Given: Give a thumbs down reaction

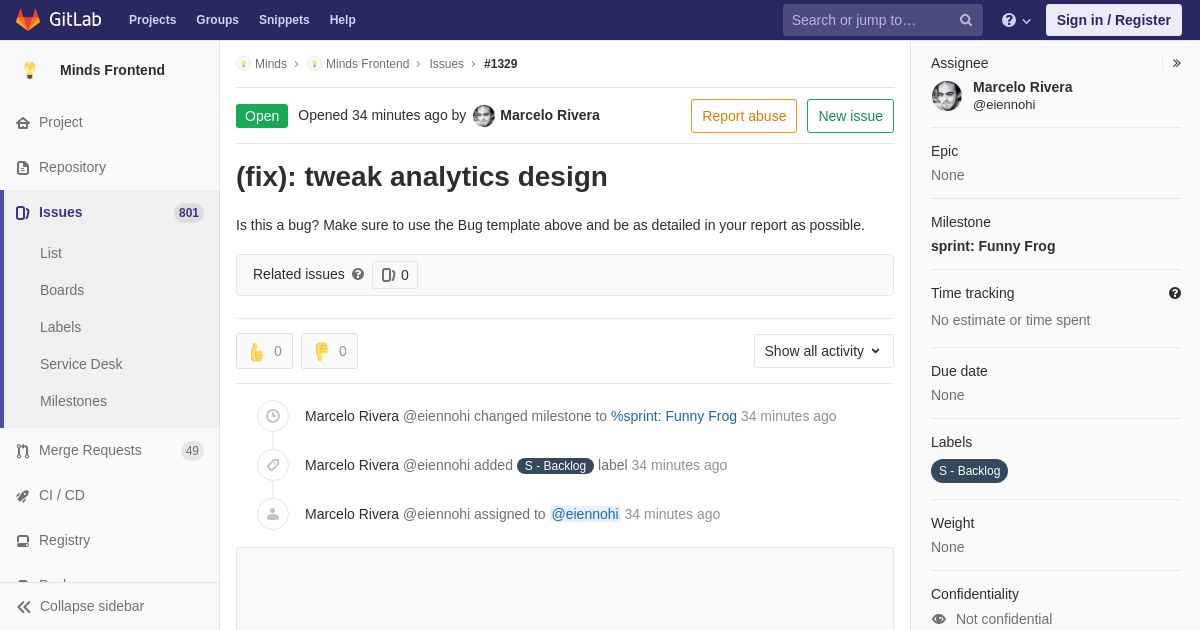Looking at the screenshot, I should click(329, 351).
